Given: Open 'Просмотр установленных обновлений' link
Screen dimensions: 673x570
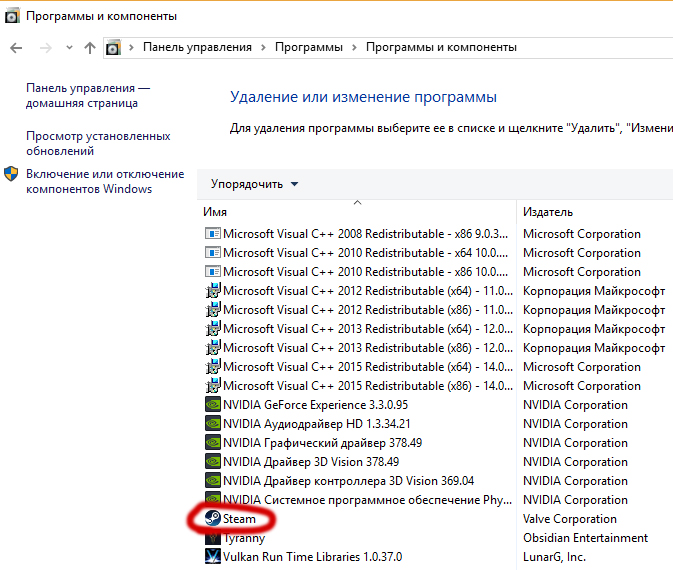Looking at the screenshot, I should (x=98, y=143).
